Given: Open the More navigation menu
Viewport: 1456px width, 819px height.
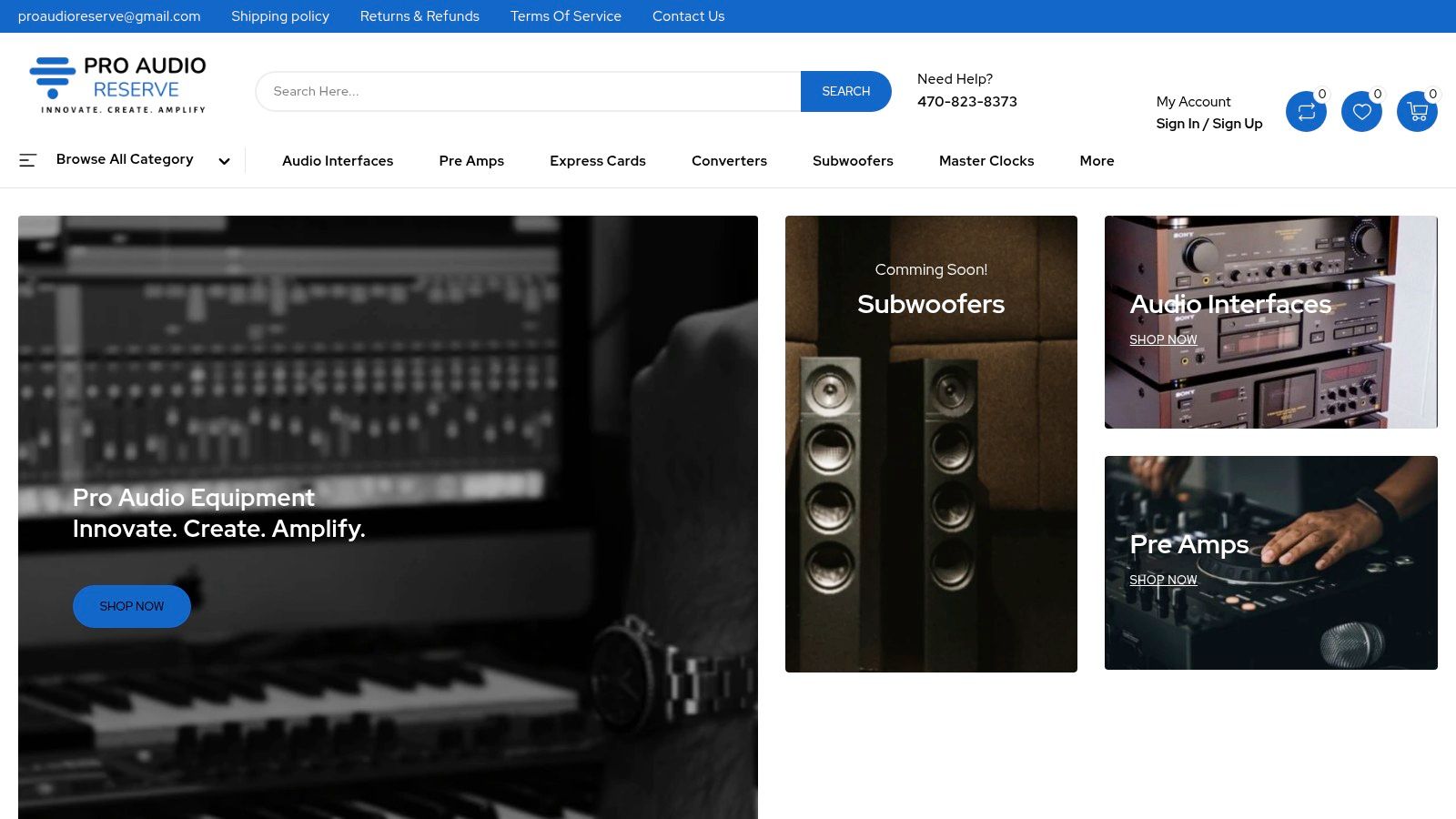Looking at the screenshot, I should (1097, 160).
